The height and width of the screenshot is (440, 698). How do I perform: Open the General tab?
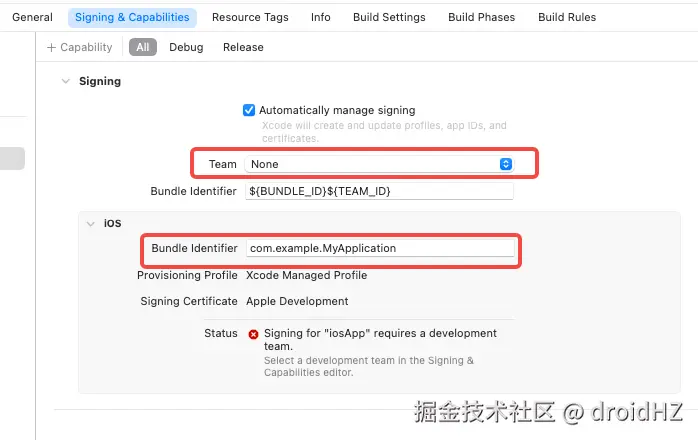point(32,17)
